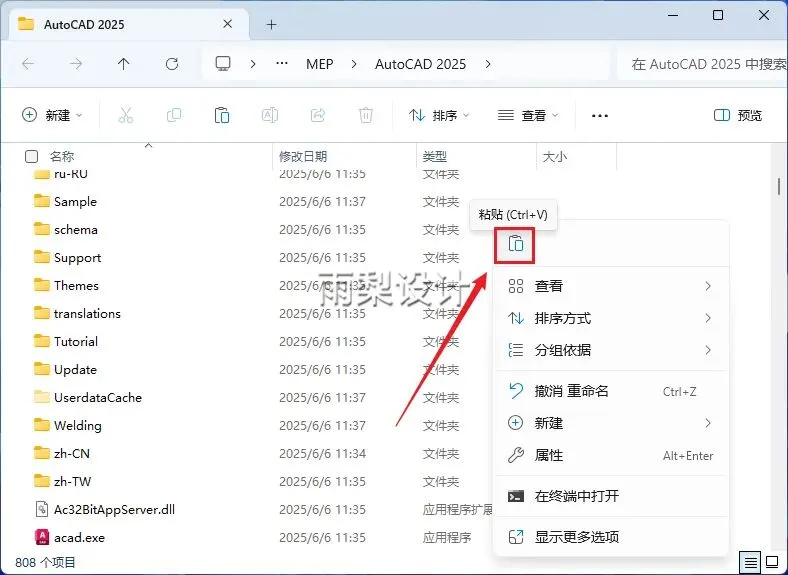Sort by the 大小 column header
The height and width of the screenshot is (575, 788).
click(x=555, y=156)
